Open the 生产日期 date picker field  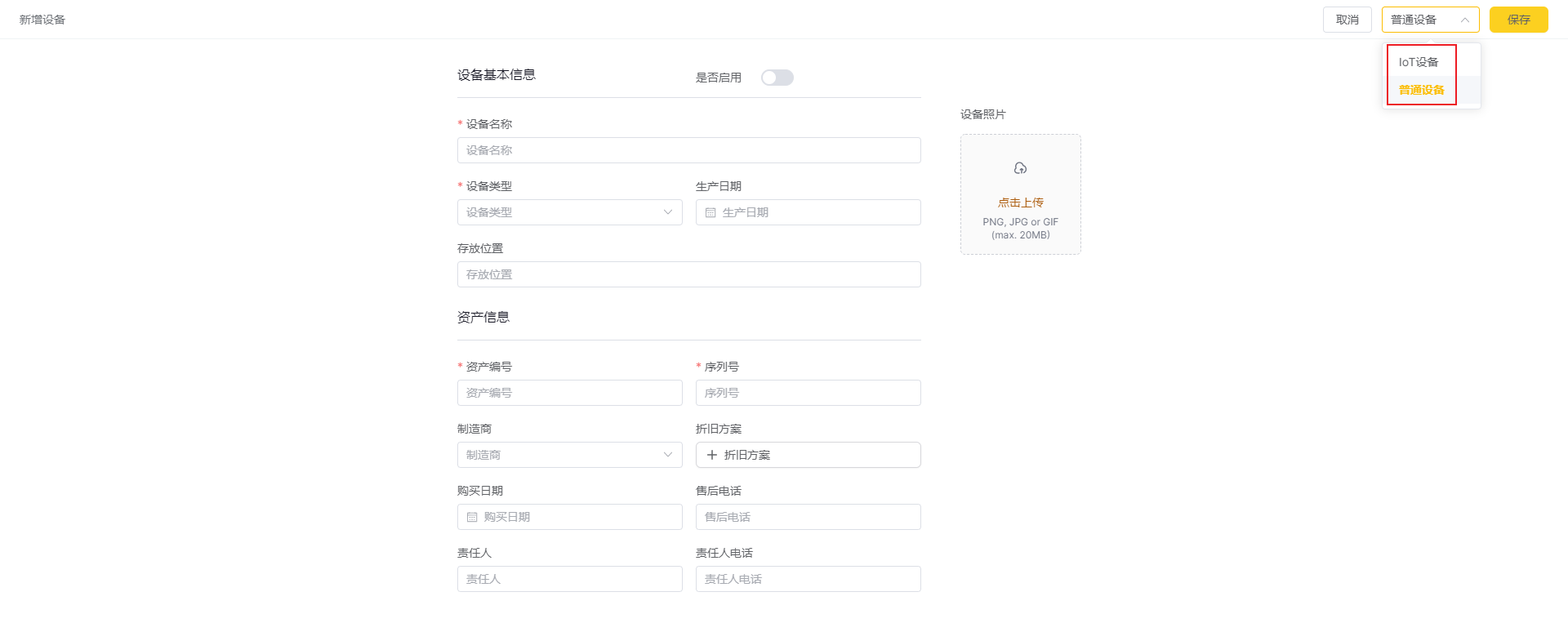tap(808, 212)
